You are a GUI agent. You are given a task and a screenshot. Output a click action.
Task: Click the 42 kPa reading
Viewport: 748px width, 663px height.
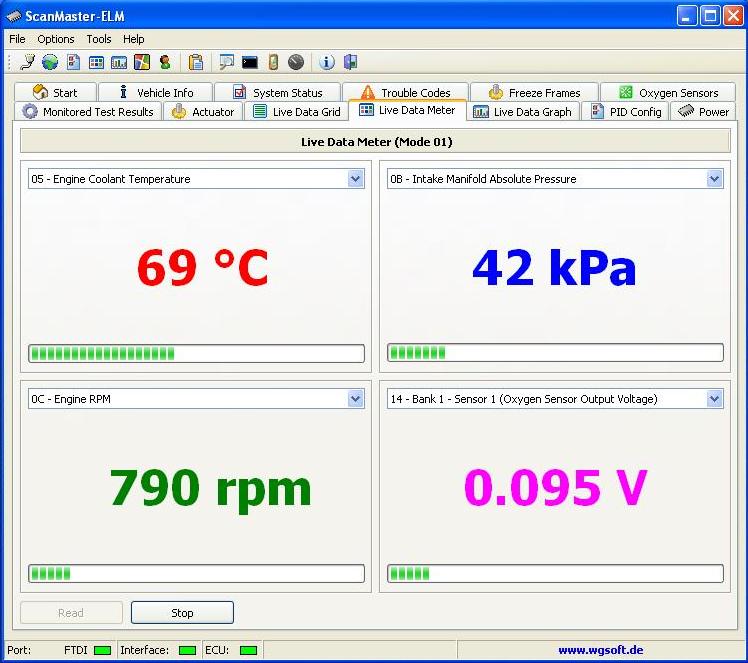554,268
